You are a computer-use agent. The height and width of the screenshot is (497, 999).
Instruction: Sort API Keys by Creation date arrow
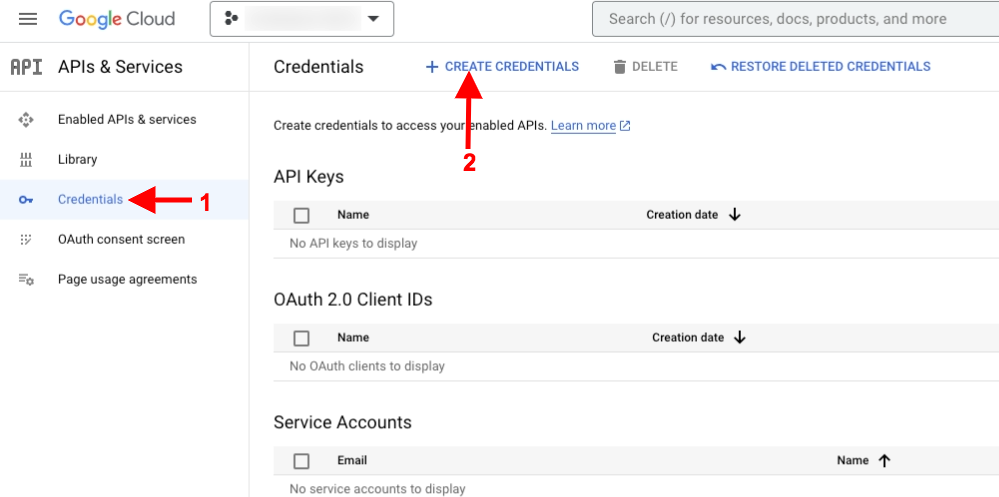point(735,215)
